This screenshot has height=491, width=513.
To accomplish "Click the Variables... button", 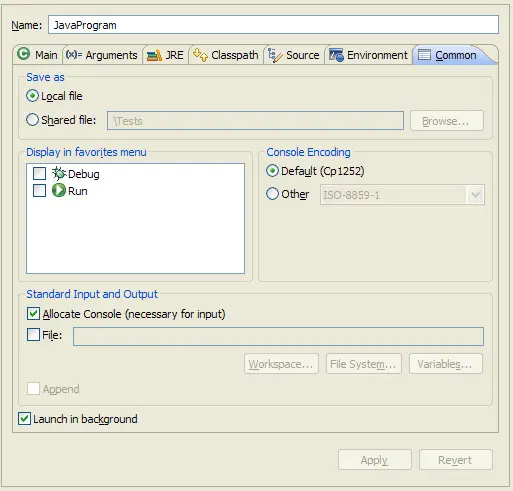I will click(x=446, y=364).
